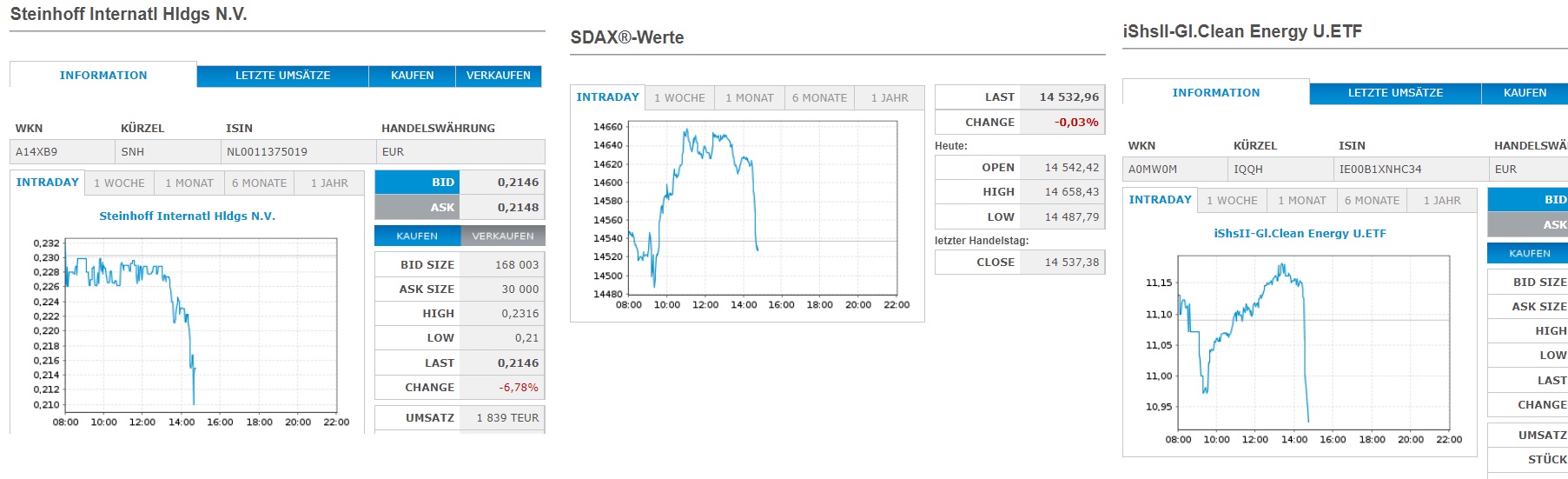The width and height of the screenshot is (1568, 479).
Task: Select 1 WOCHE chart tab for Steinhoff
Action: (119, 183)
